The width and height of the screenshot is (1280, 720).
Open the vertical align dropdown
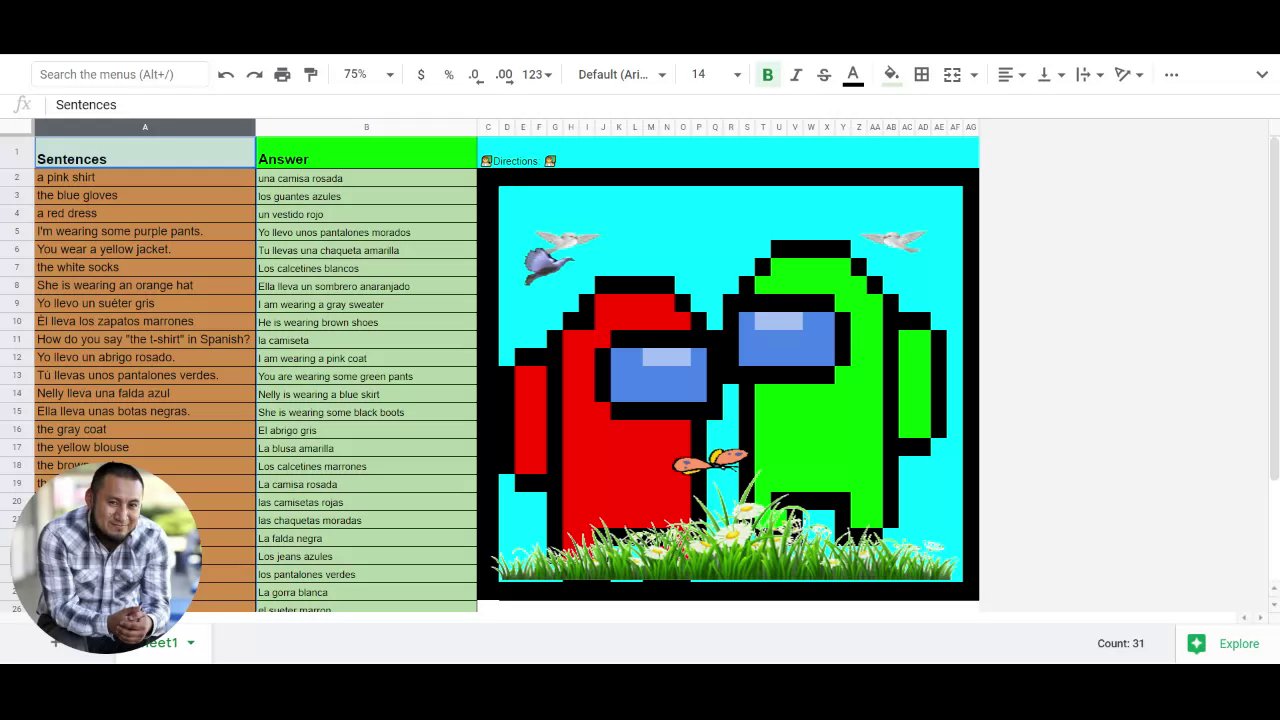tap(1051, 75)
